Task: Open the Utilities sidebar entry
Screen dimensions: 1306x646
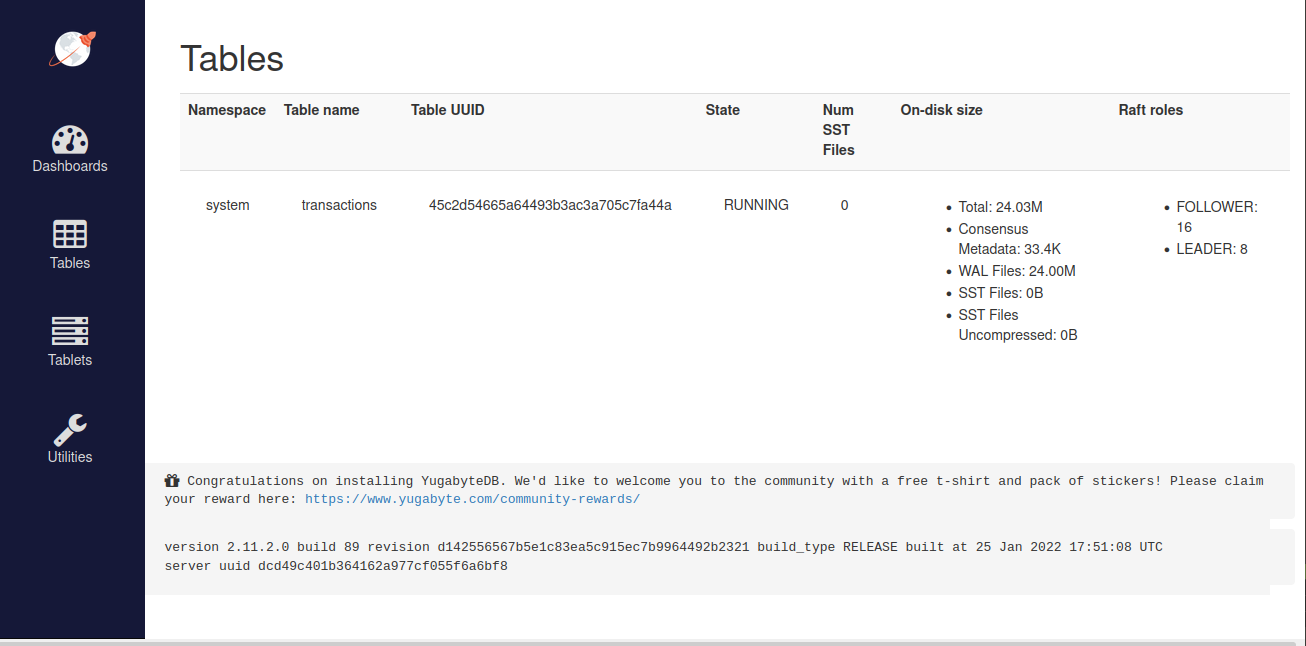Action: (70, 456)
